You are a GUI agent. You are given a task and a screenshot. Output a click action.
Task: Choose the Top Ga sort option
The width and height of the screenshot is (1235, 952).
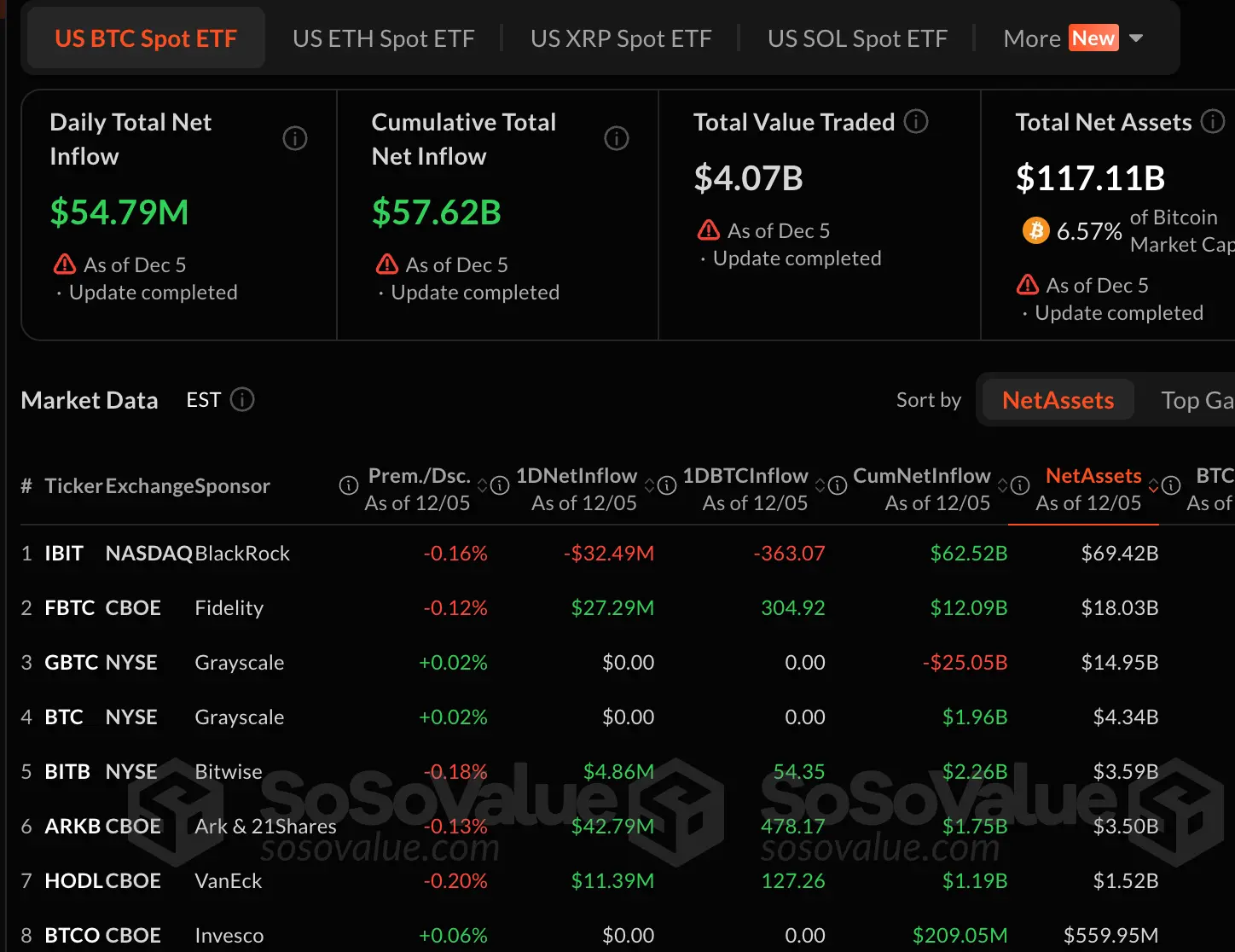[x=1197, y=400]
